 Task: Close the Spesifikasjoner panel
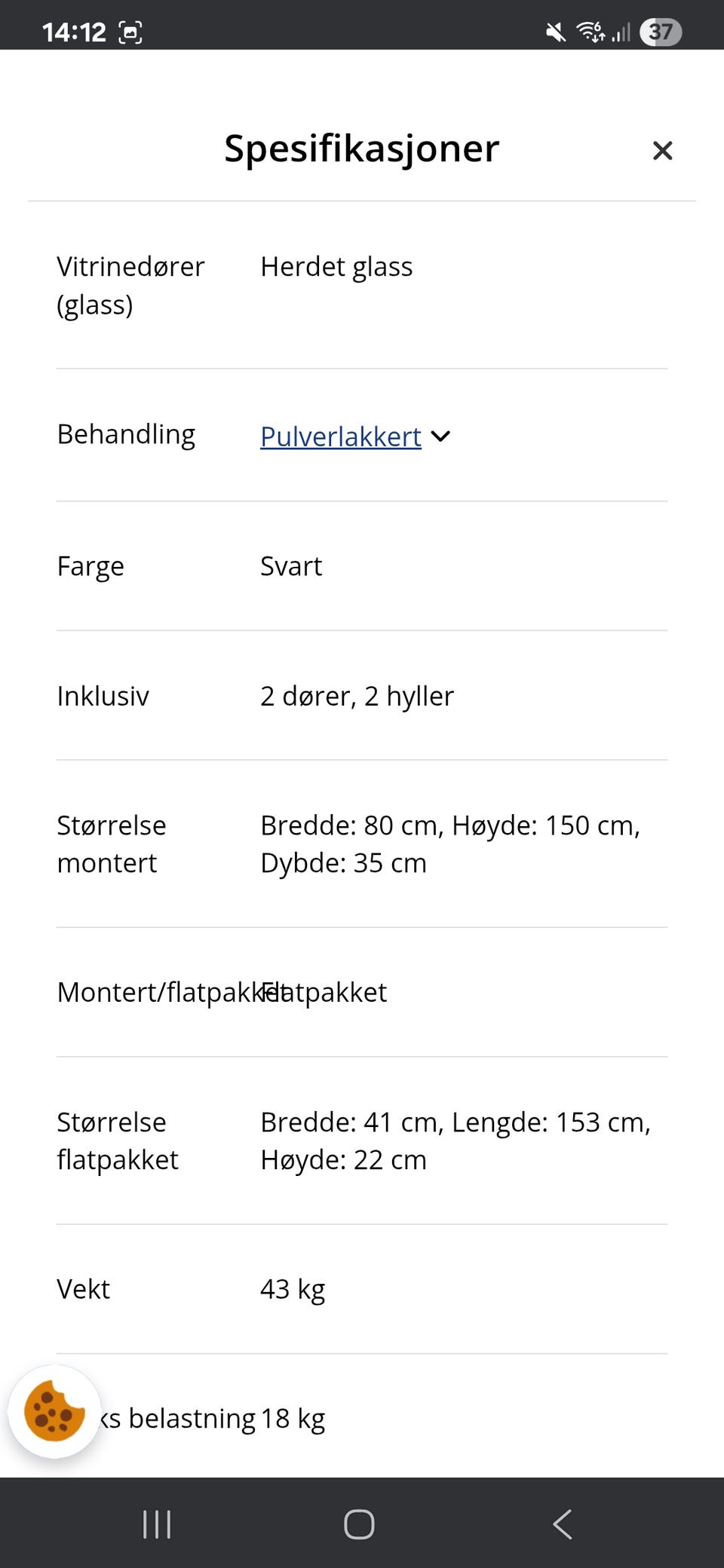tap(662, 150)
